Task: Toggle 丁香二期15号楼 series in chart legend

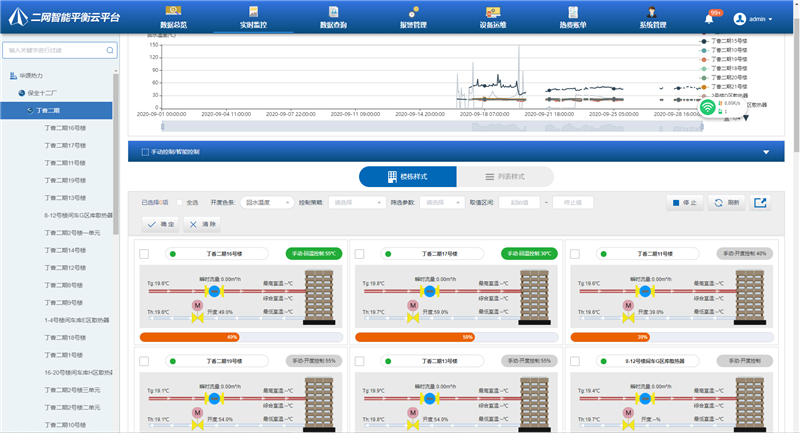Action: click(723, 41)
